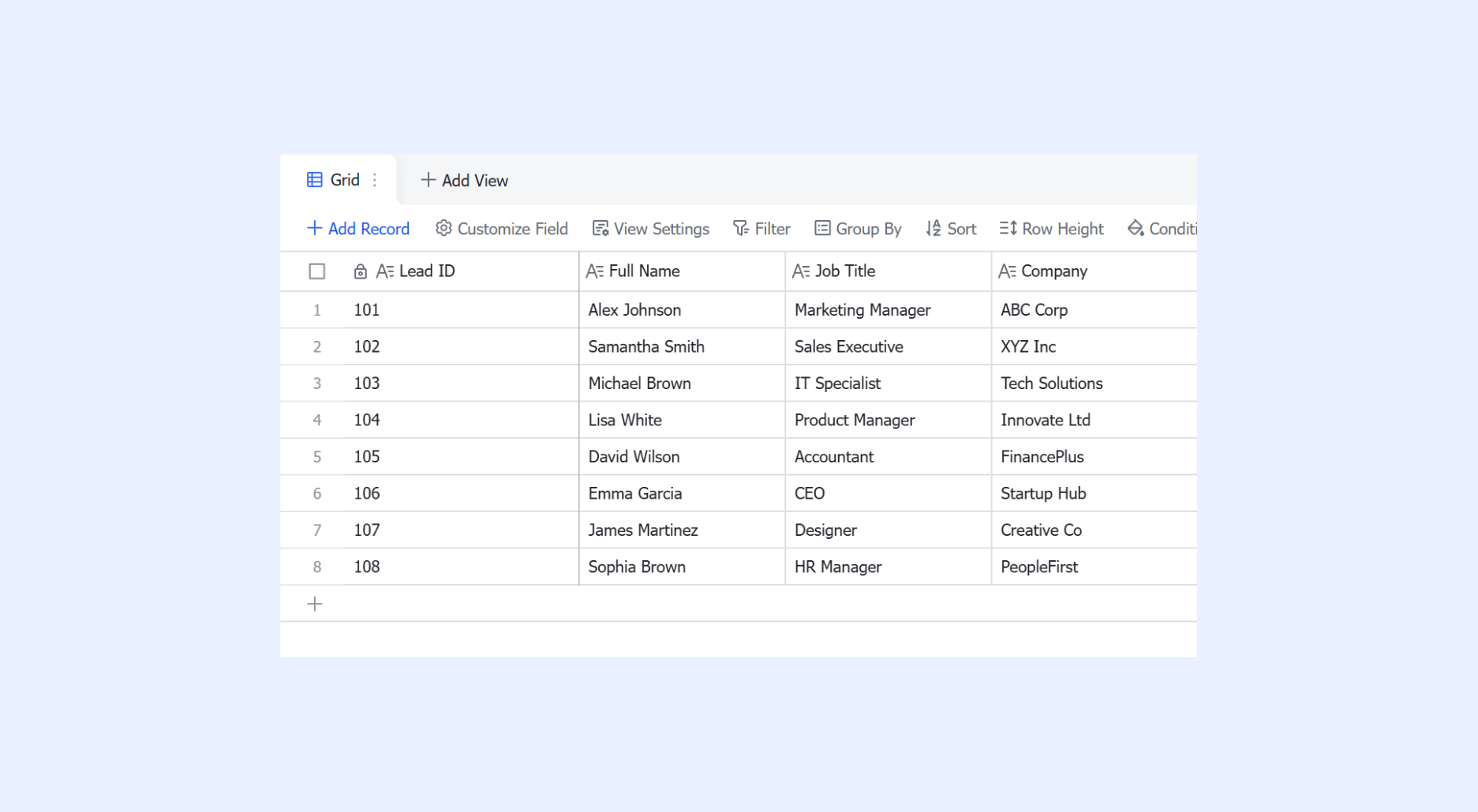
Task: Select the Full Name column header
Action: pos(683,271)
